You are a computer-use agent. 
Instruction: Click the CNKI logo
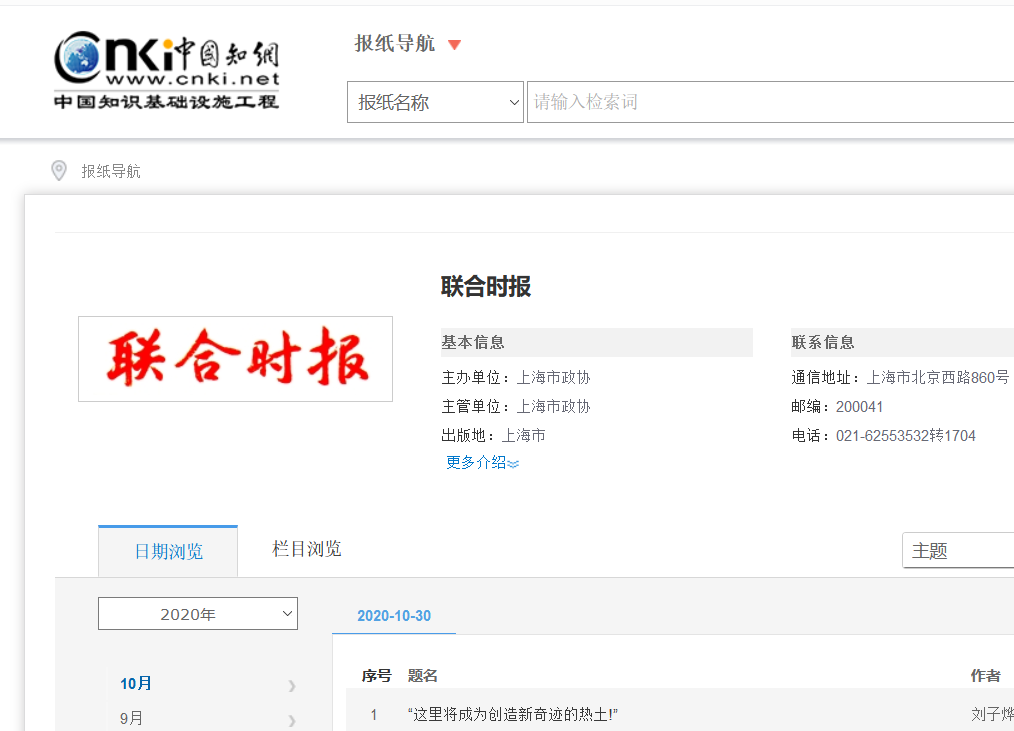click(x=166, y=70)
